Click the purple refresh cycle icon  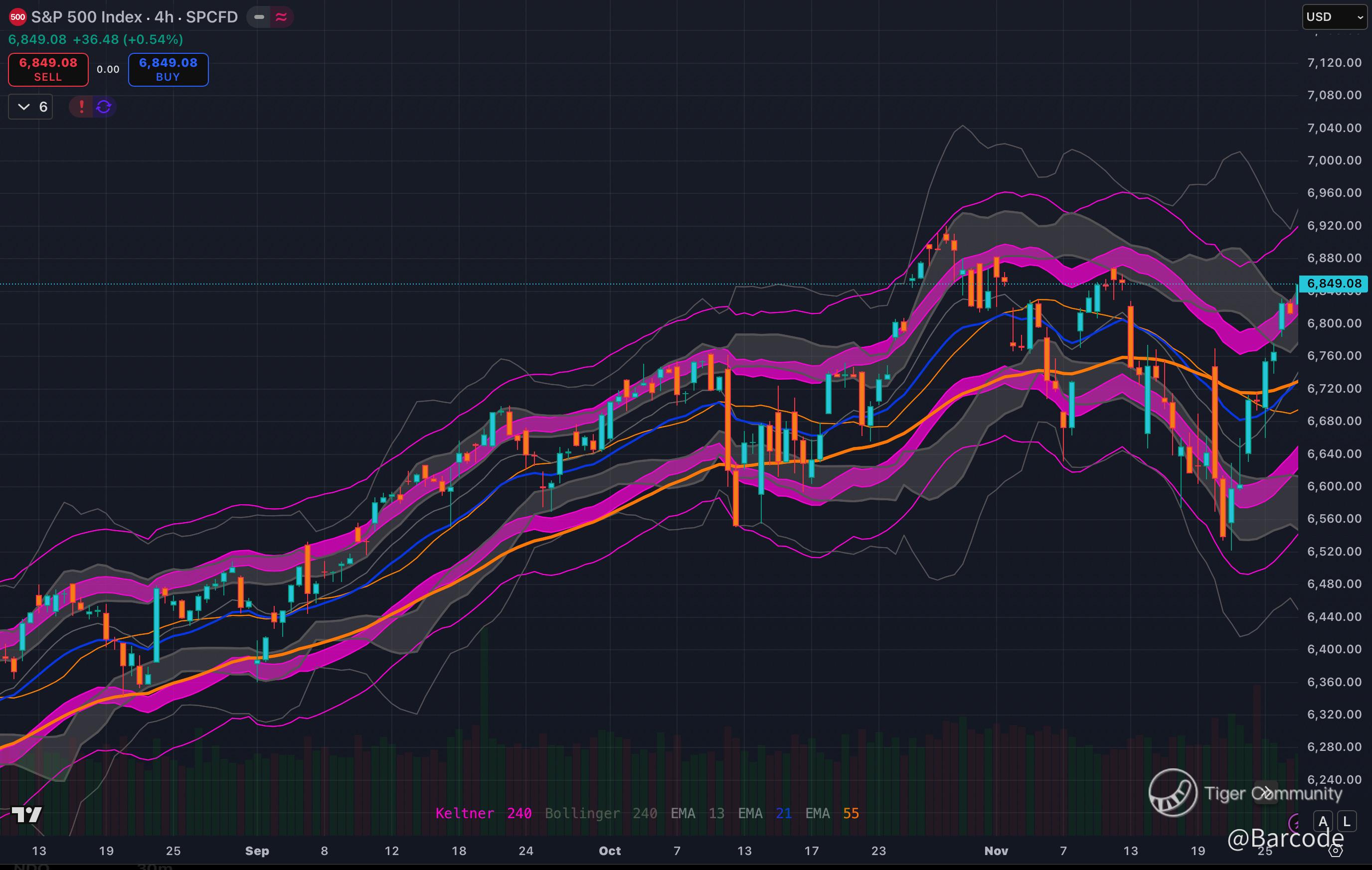click(x=104, y=107)
